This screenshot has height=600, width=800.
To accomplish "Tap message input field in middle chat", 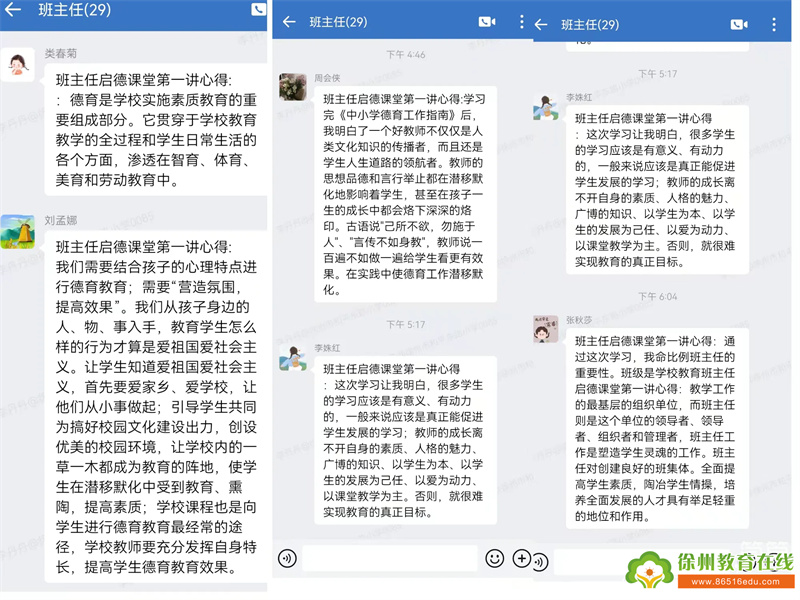I will (390, 559).
